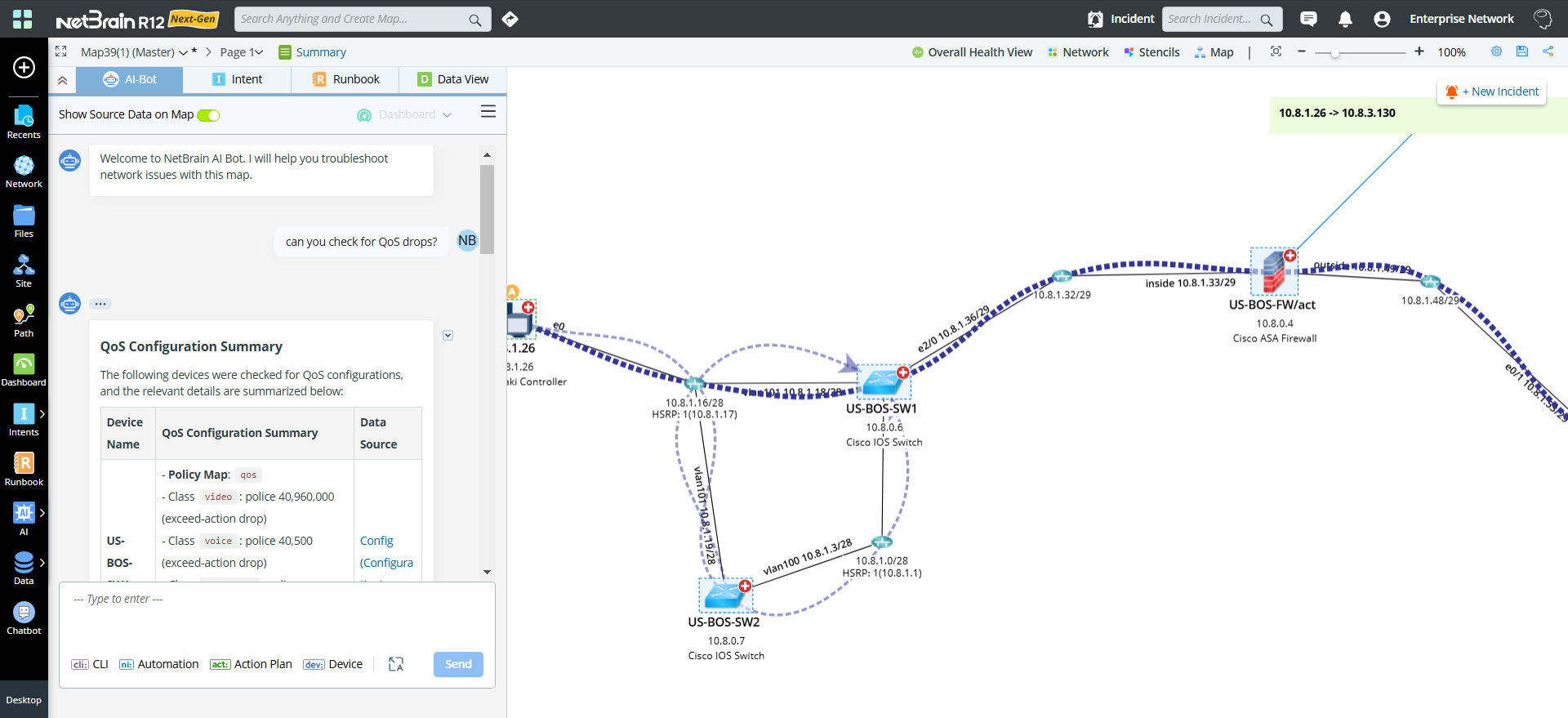The width and height of the screenshot is (1568, 718).
Task: Open the Stencils menu
Action: click(1151, 52)
